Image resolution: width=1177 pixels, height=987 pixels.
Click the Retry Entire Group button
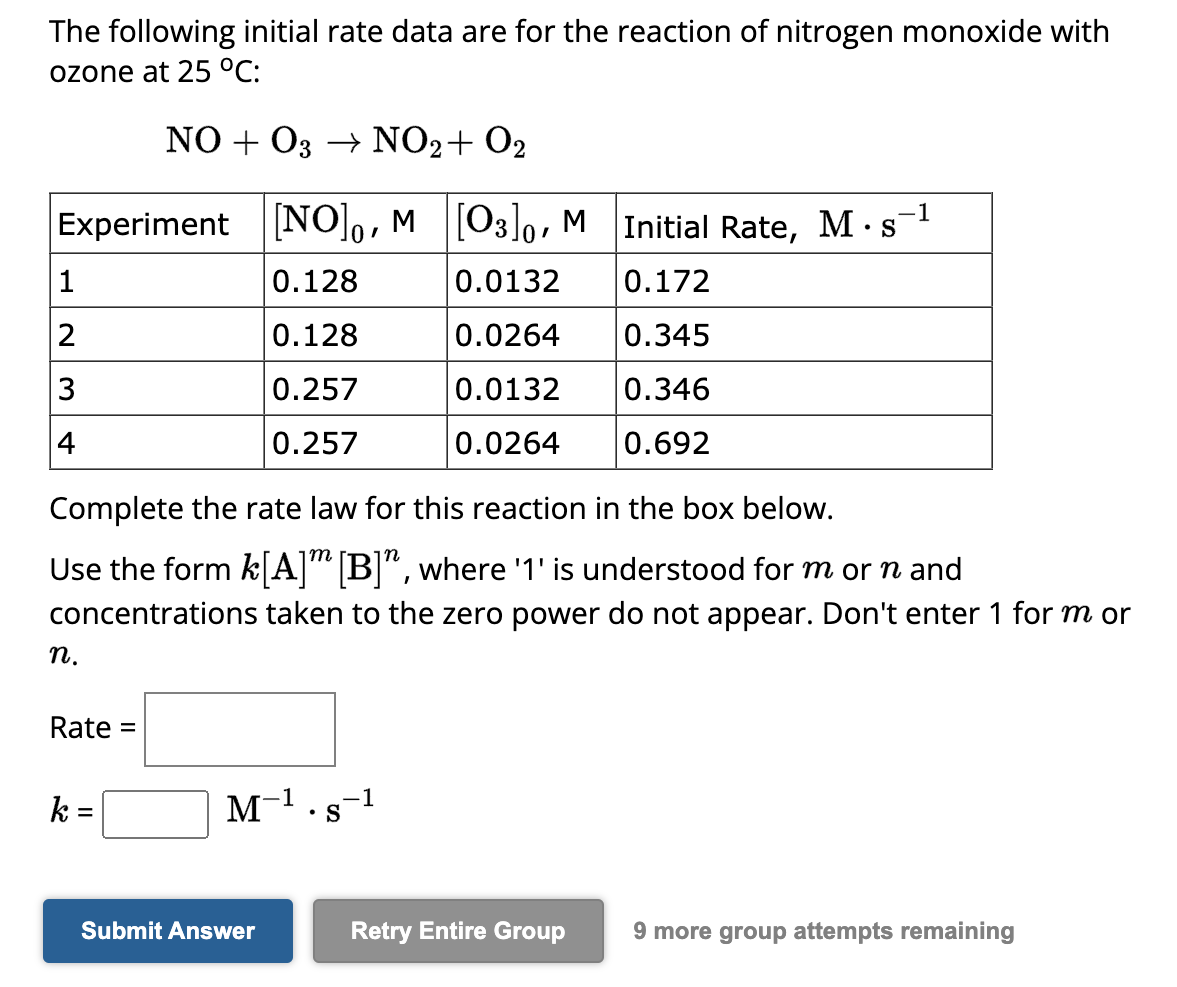(x=457, y=930)
